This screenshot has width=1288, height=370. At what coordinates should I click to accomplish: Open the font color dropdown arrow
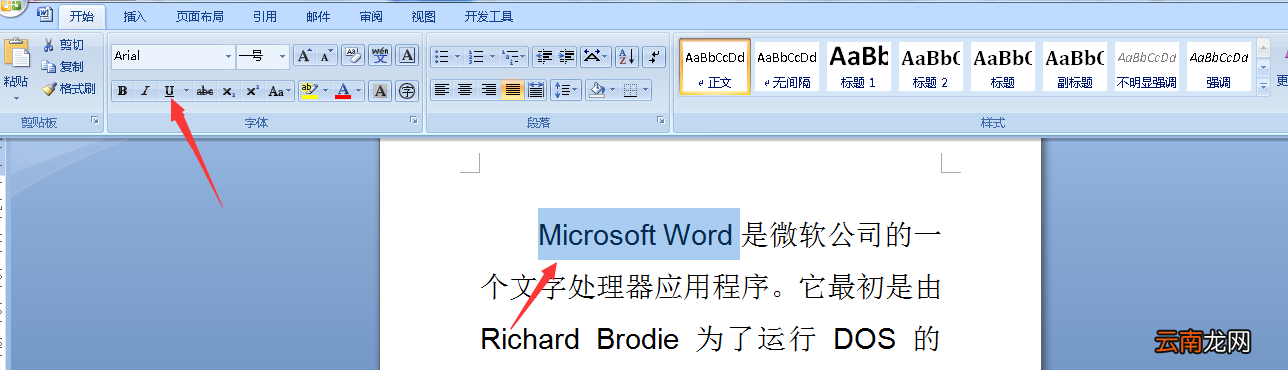coord(359,91)
